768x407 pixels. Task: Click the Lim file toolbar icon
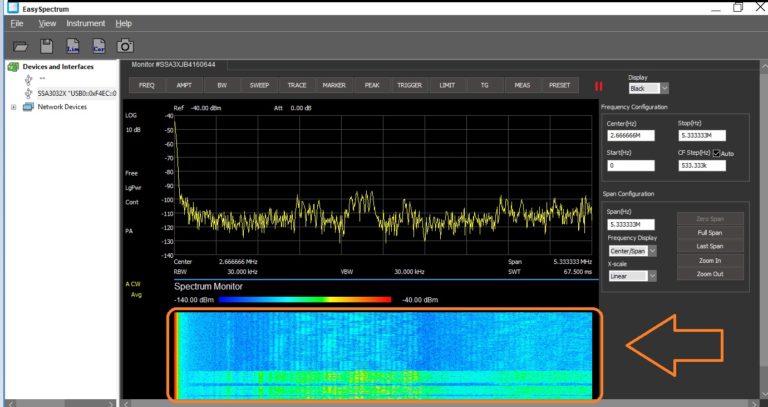72,45
